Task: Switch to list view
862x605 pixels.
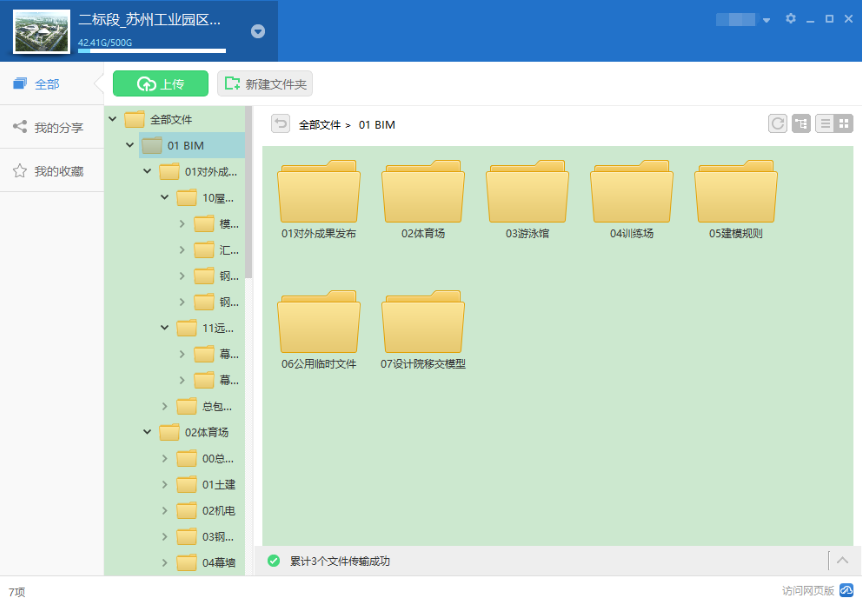Action: 825,124
